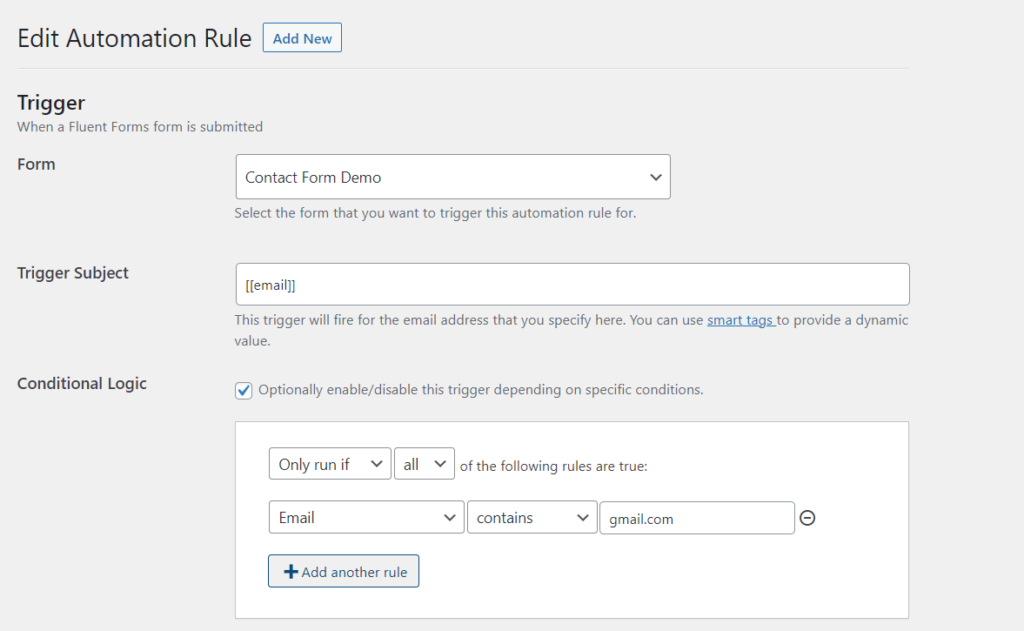Click the chevron on the Only run if dropdown
The height and width of the screenshot is (631, 1024).
[x=377, y=463]
